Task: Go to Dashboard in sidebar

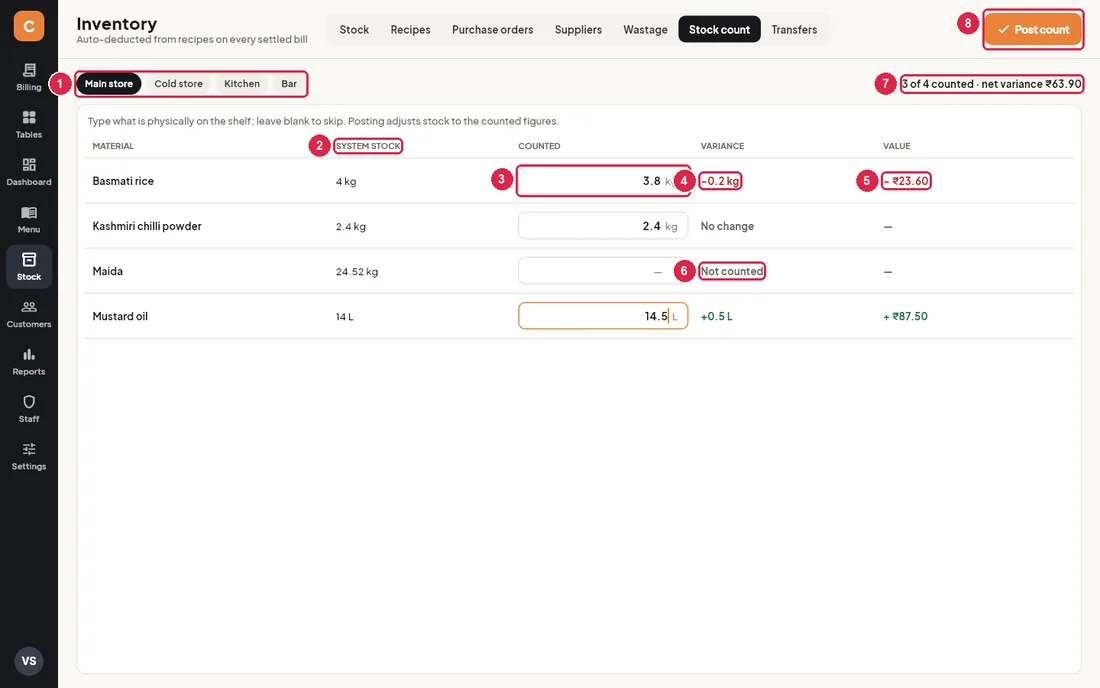Action: click(29, 172)
